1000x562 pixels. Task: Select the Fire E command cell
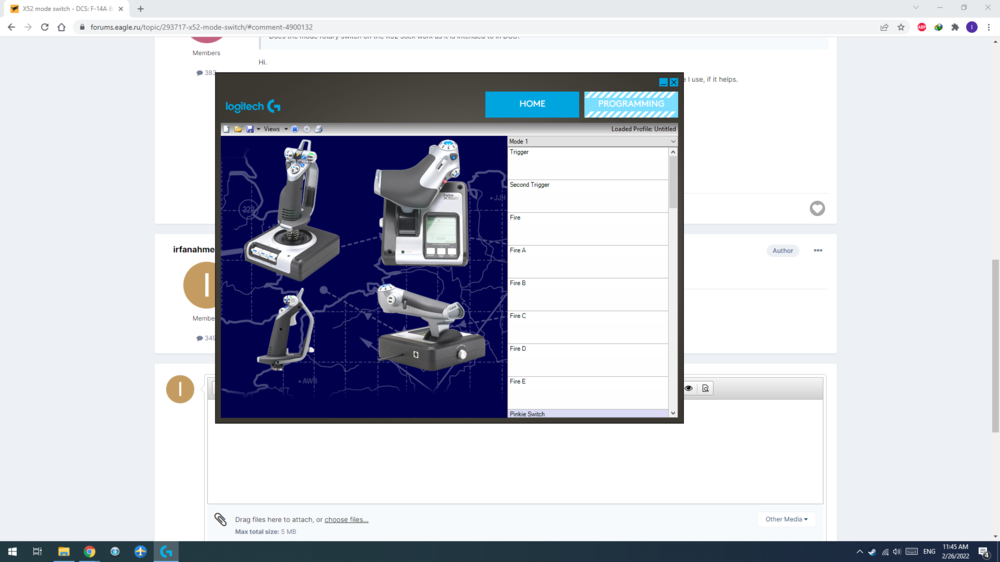point(587,393)
